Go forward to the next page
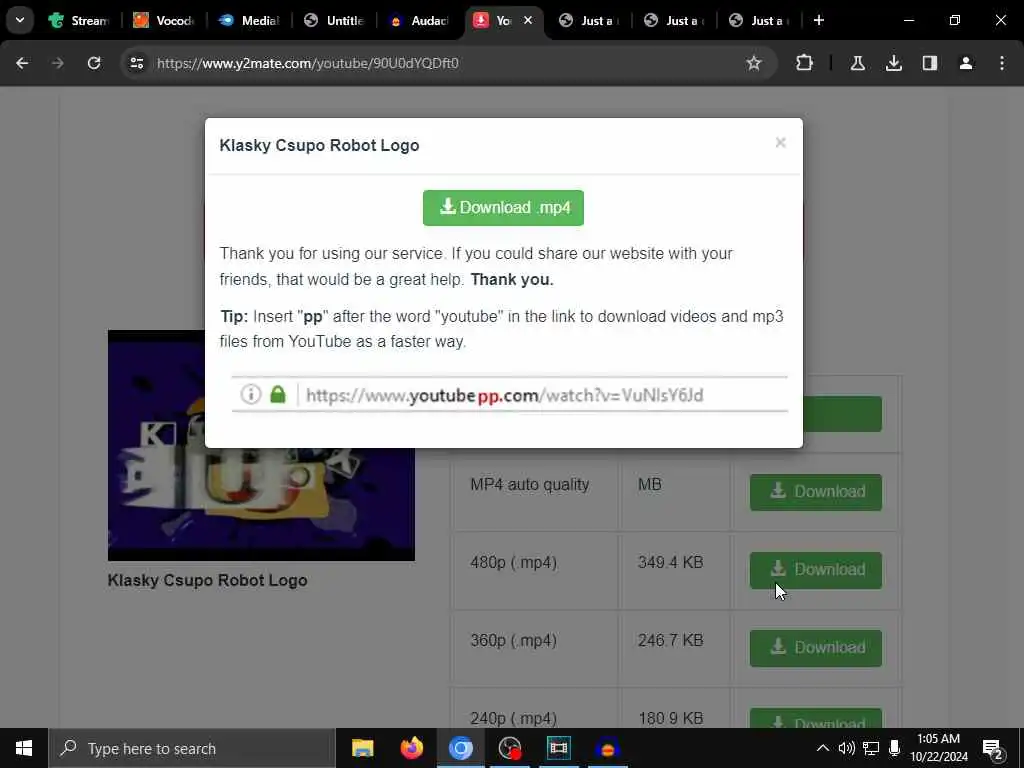 pyautogui.click(x=57, y=63)
